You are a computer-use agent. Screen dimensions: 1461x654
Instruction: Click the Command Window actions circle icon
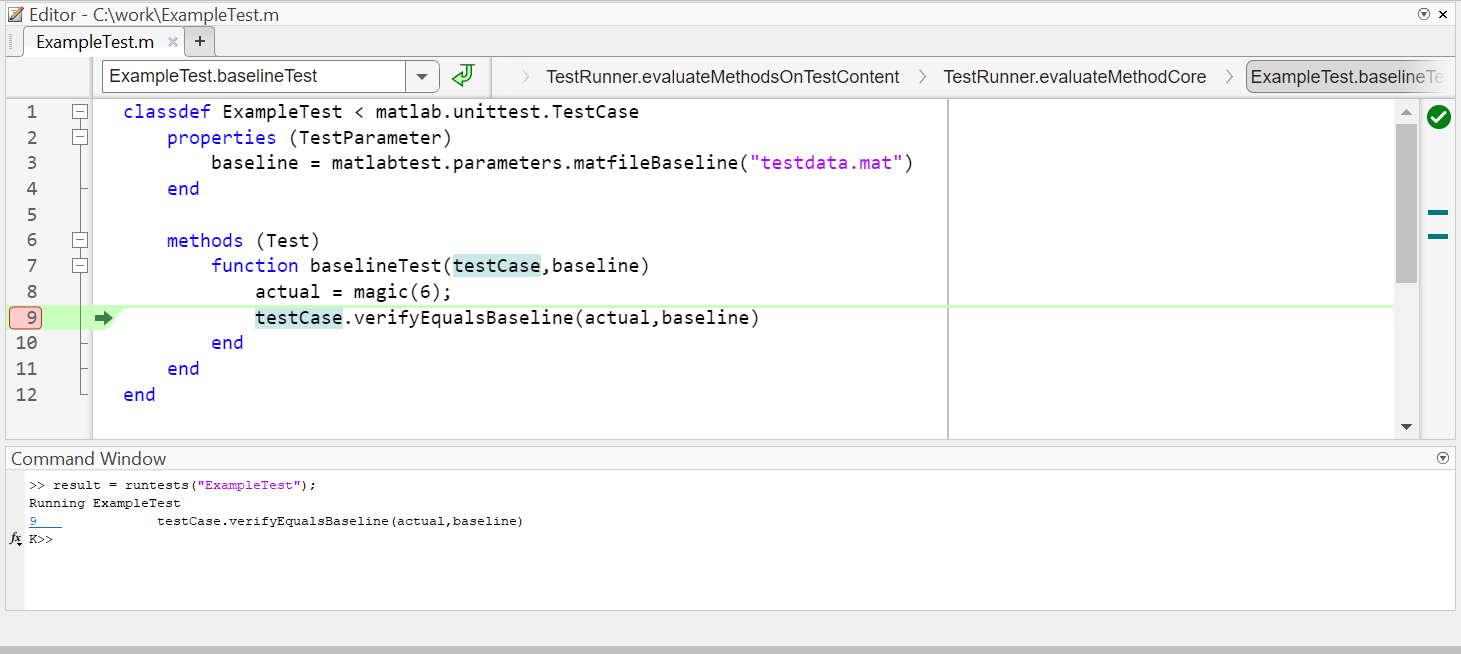point(1442,458)
